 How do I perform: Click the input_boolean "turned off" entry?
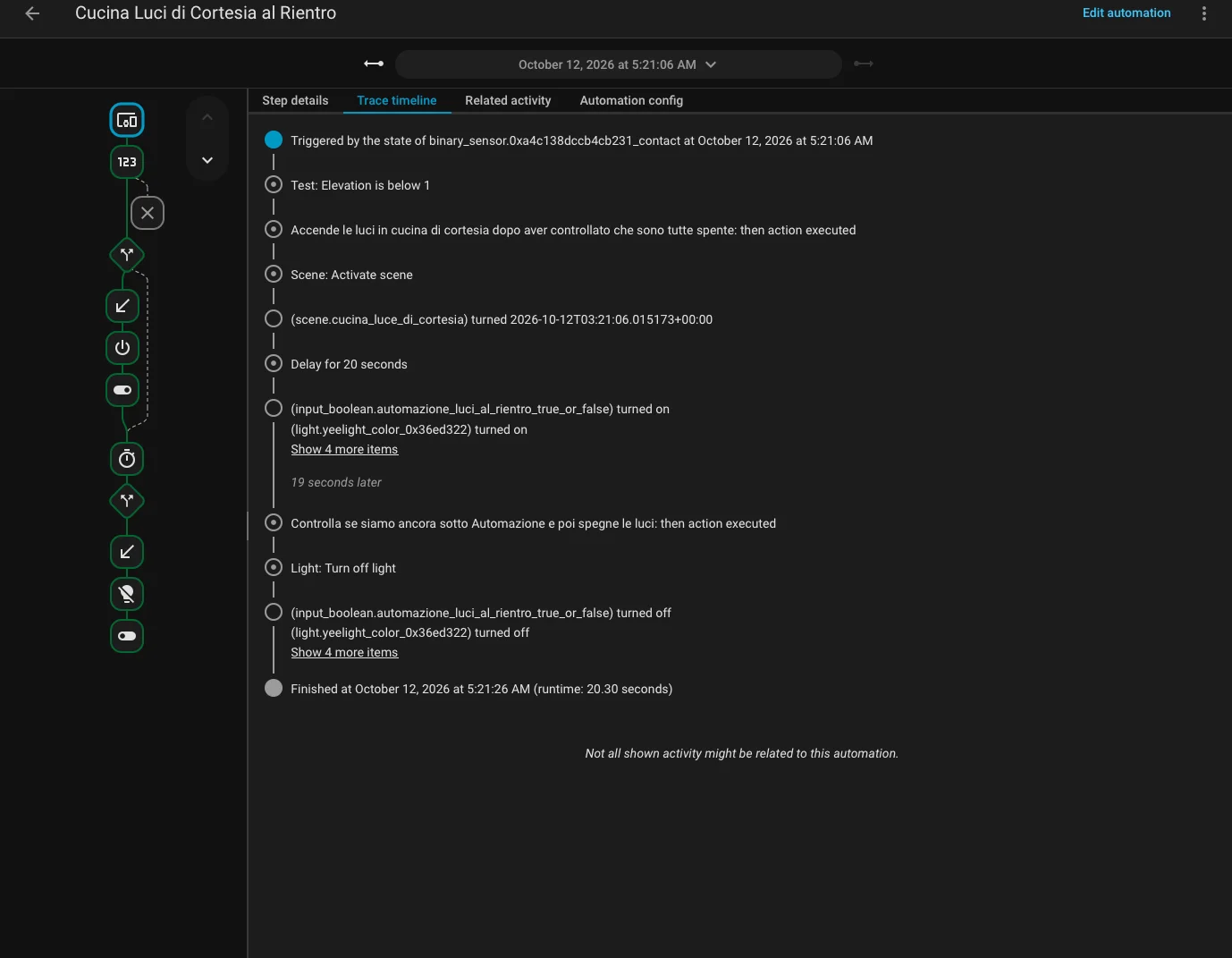[x=481, y=613]
